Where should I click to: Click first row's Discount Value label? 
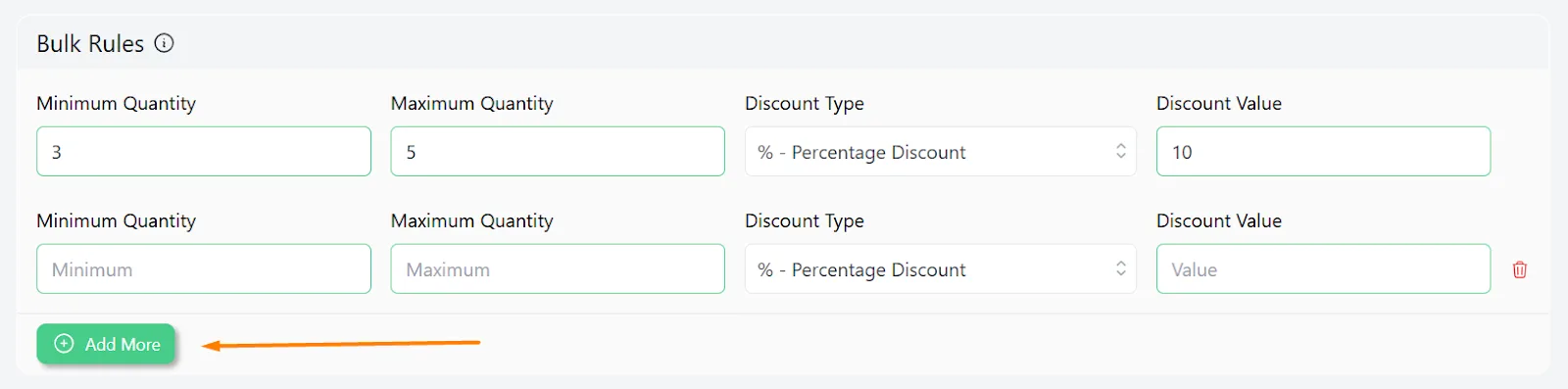click(1219, 104)
